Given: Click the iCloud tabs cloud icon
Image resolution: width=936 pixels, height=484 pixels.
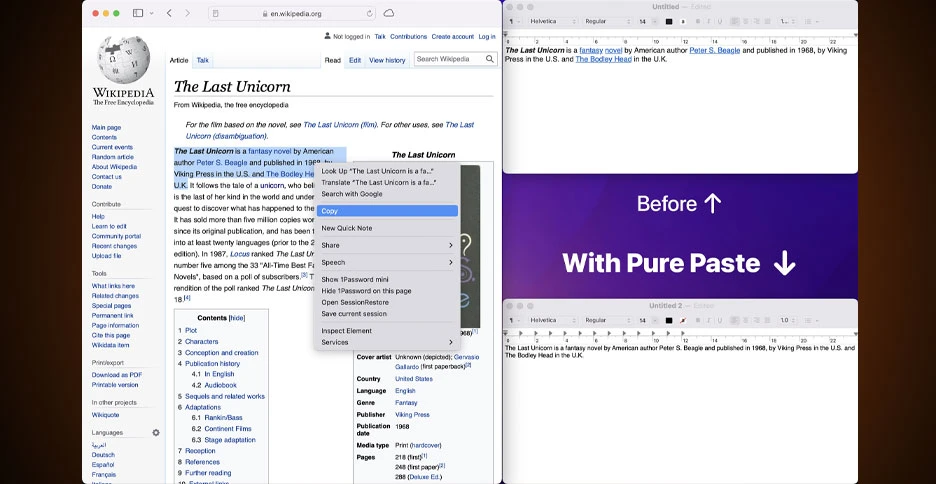Looking at the screenshot, I should point(389,13).
